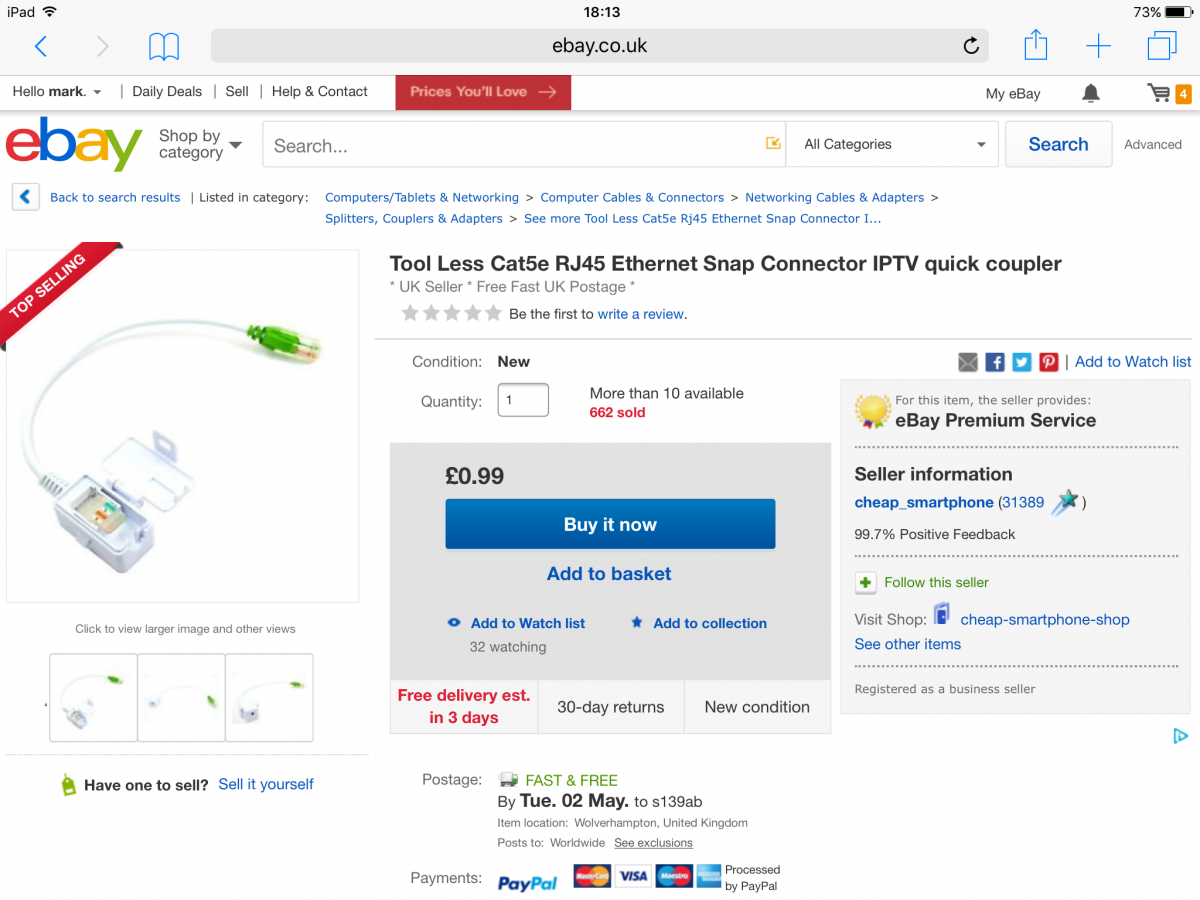Reload page with refresh icon
1200x900 pixels.
970,46
